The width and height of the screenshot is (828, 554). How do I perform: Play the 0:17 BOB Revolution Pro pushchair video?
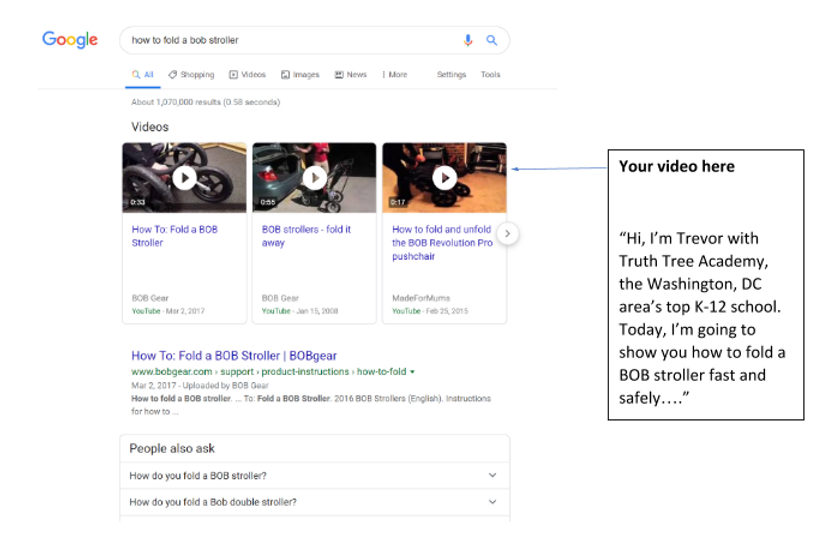445,178
